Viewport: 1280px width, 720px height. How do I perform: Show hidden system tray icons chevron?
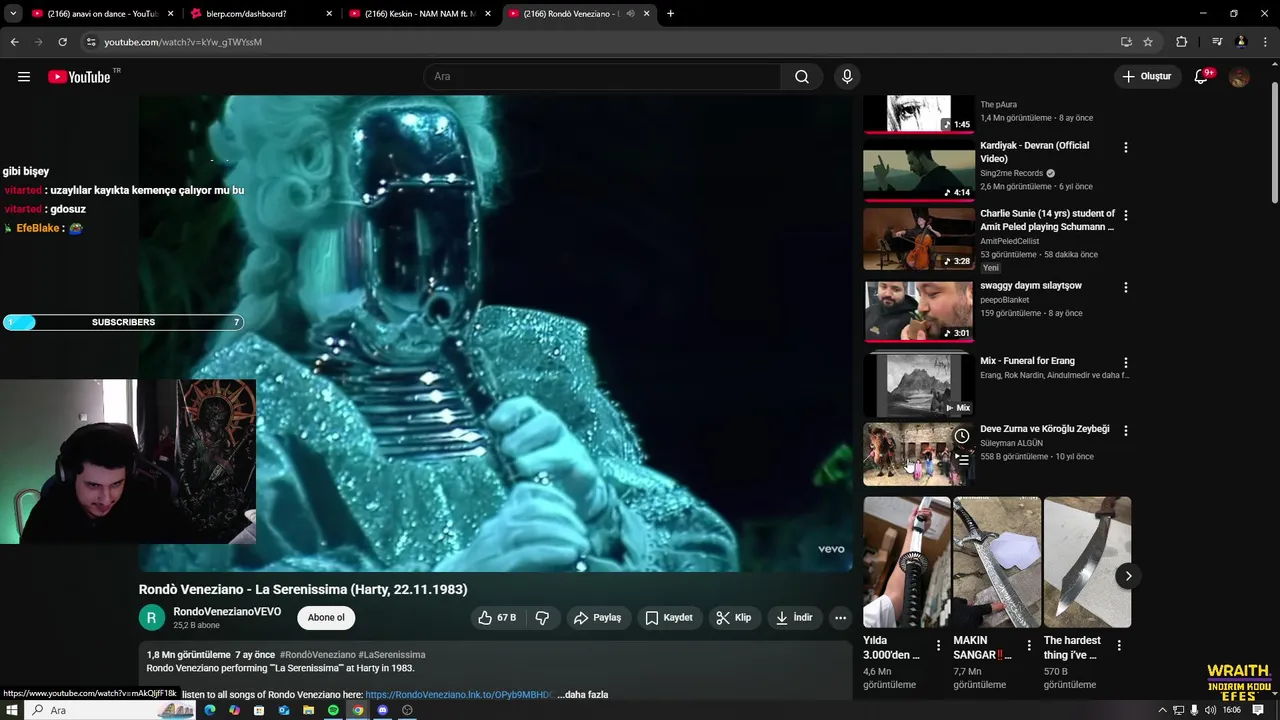pyautogui.click(x=1162, y=710)
